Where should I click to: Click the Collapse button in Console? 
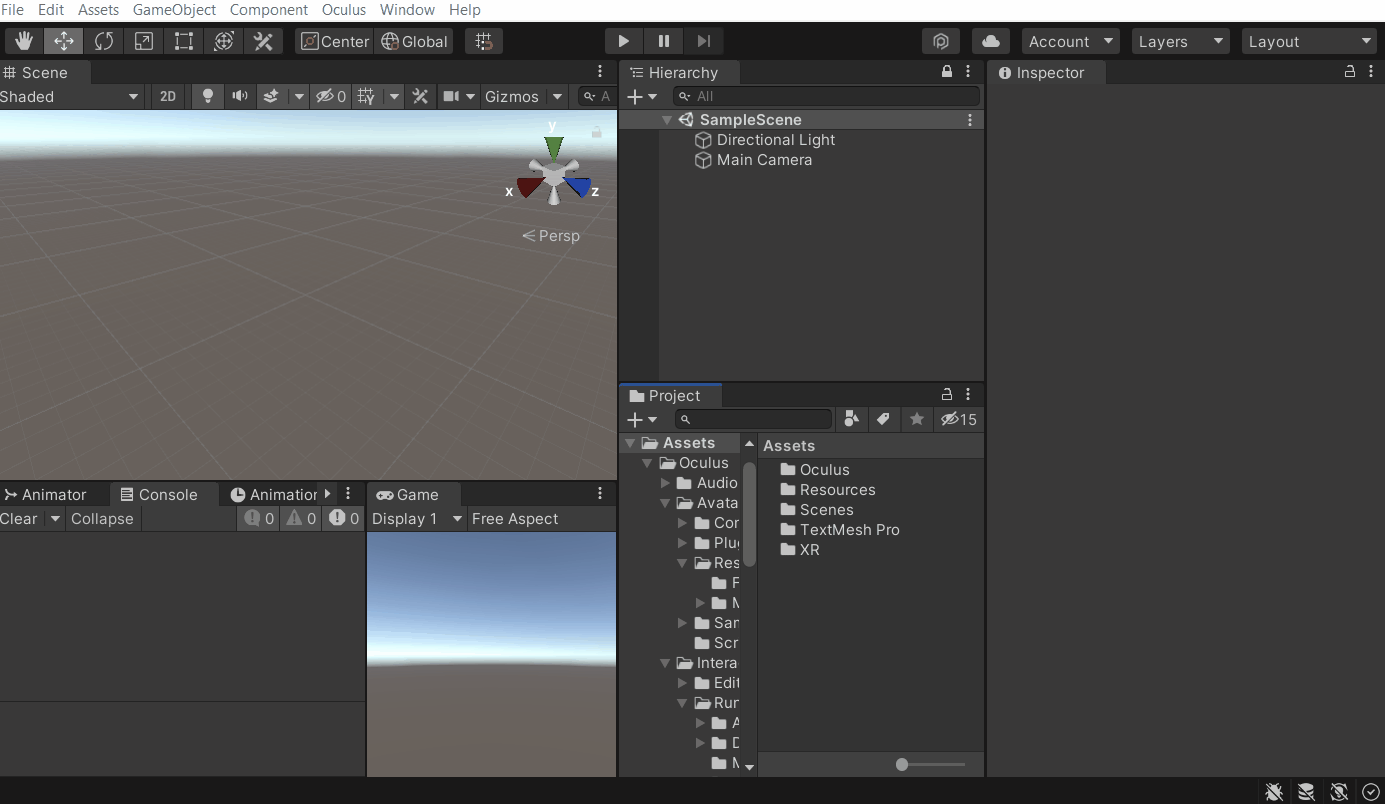[x=102, y=518]
